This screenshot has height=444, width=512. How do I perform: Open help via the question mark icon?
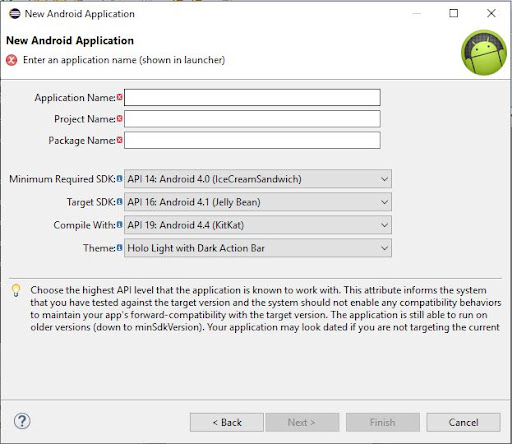[22, 421]
